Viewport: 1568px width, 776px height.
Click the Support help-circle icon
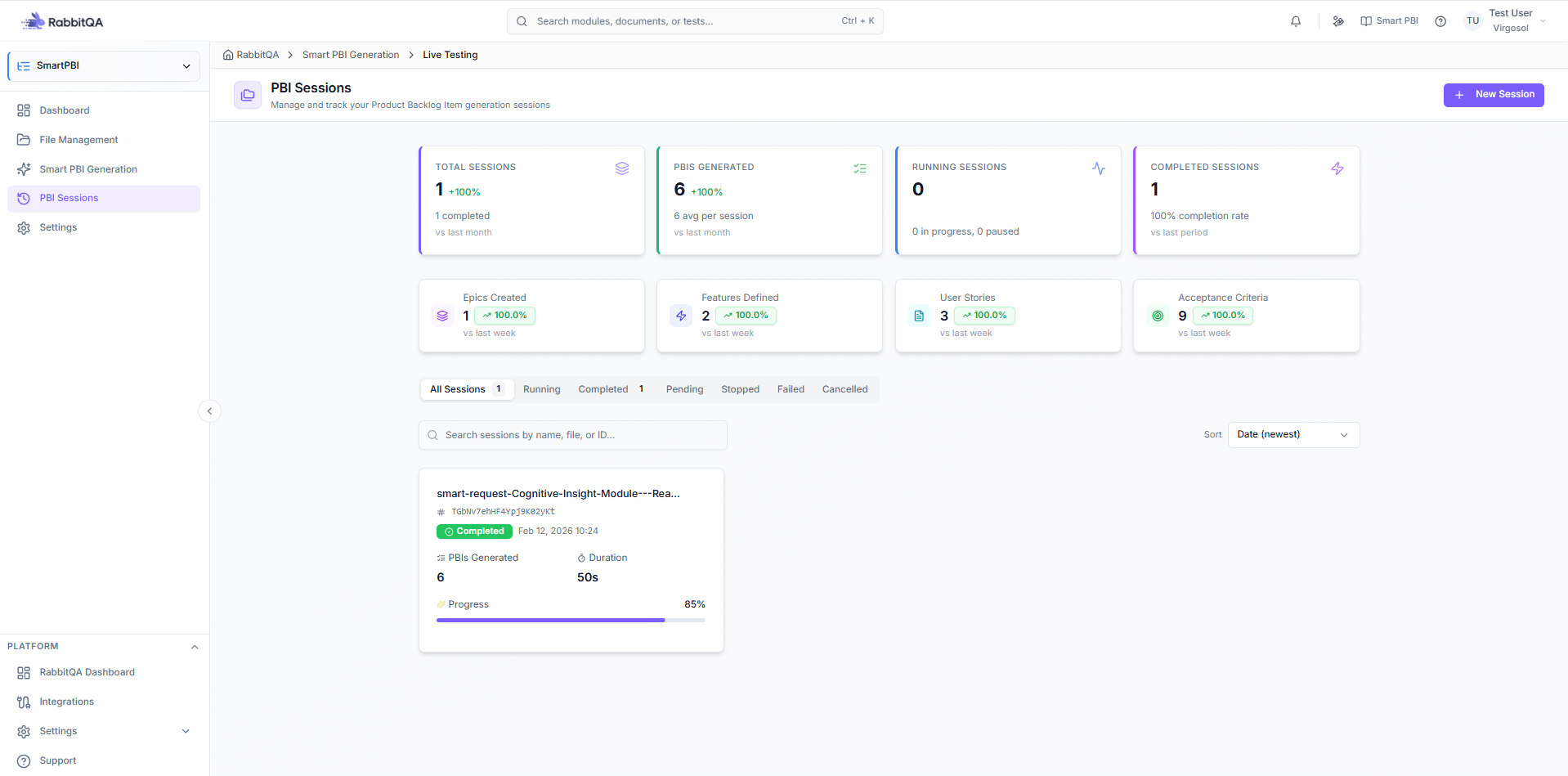[24, 760]
